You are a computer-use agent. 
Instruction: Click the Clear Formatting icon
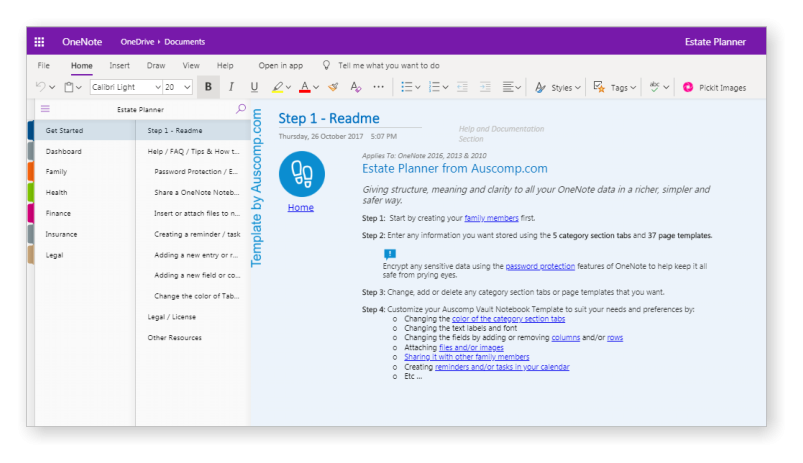tap(355, 87)
